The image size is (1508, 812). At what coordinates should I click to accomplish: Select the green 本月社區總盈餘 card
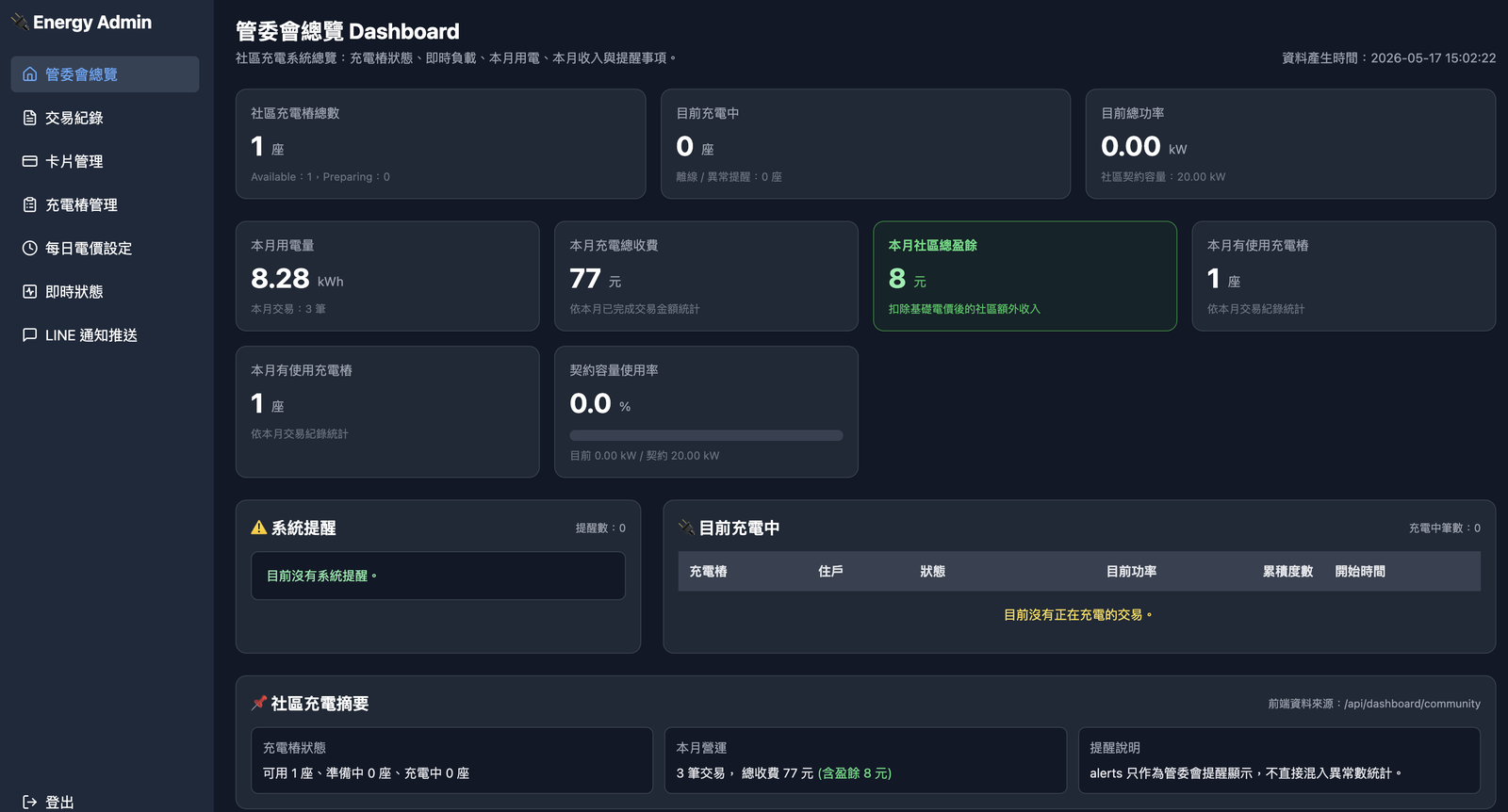[1024, 276]
